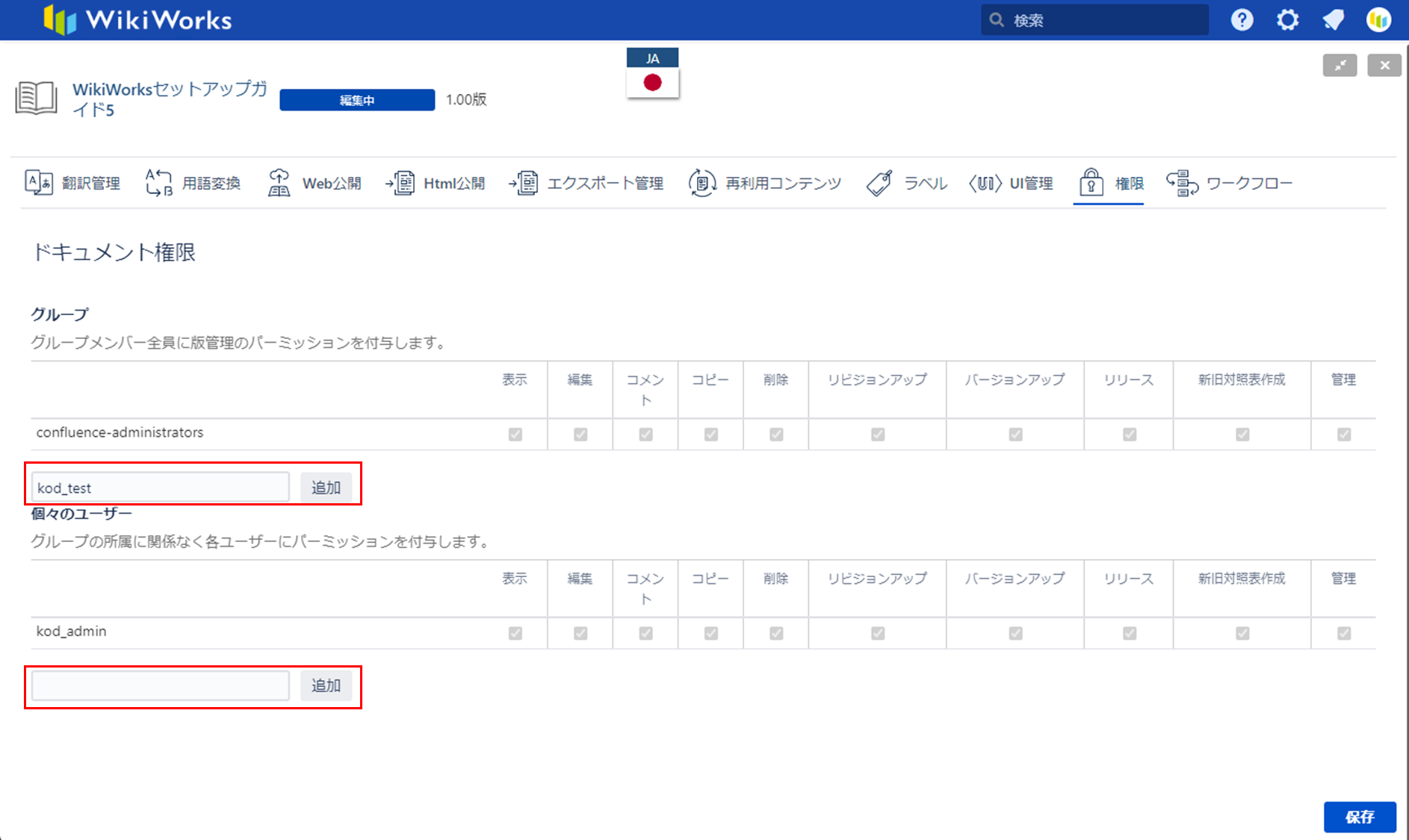The image size is (1409, 840).
Task: Toggle リリース checkbox for kod_admin
Action: (x=1130, y=633)
